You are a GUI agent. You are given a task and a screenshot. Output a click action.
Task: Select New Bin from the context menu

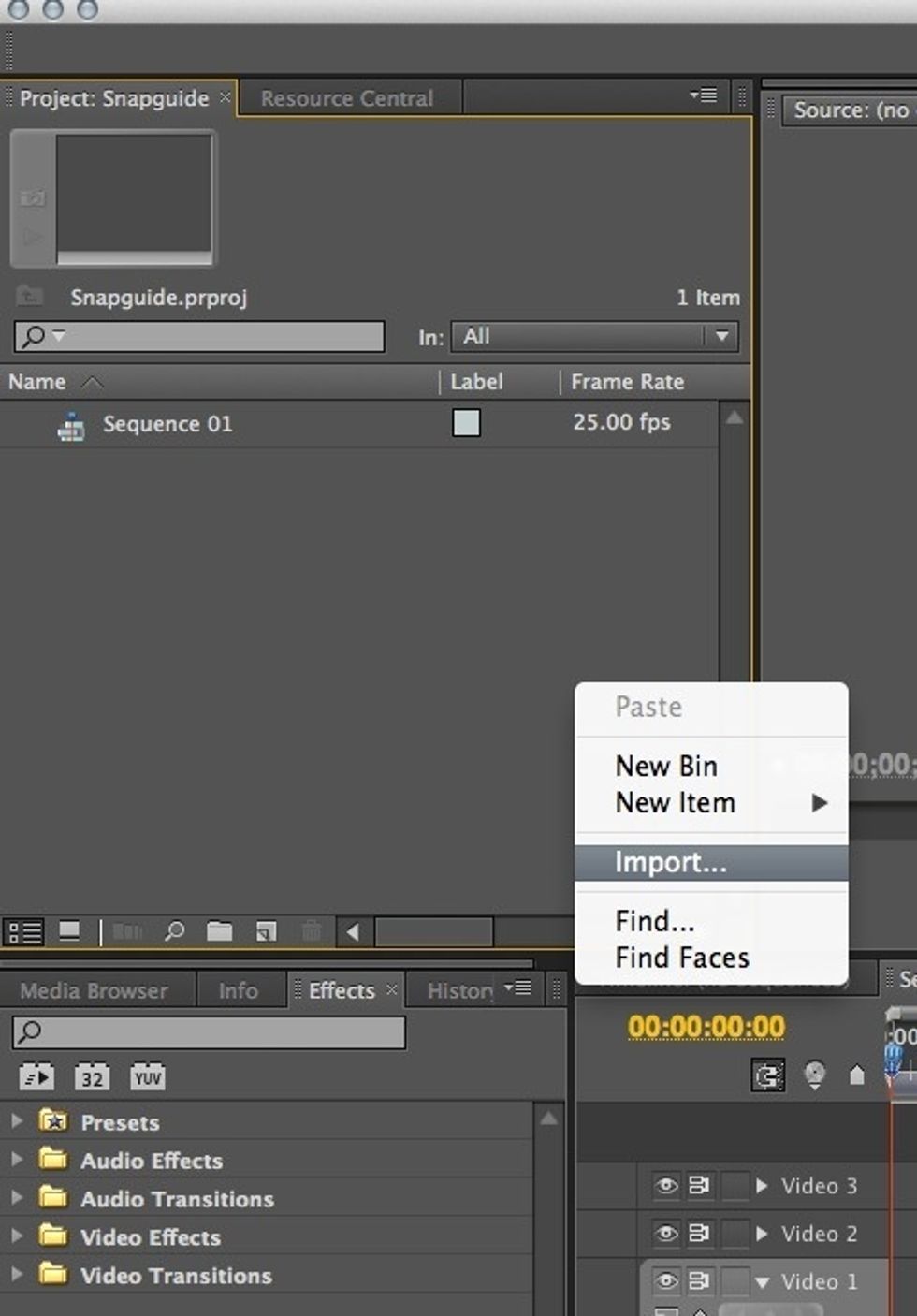pos(665,766)
